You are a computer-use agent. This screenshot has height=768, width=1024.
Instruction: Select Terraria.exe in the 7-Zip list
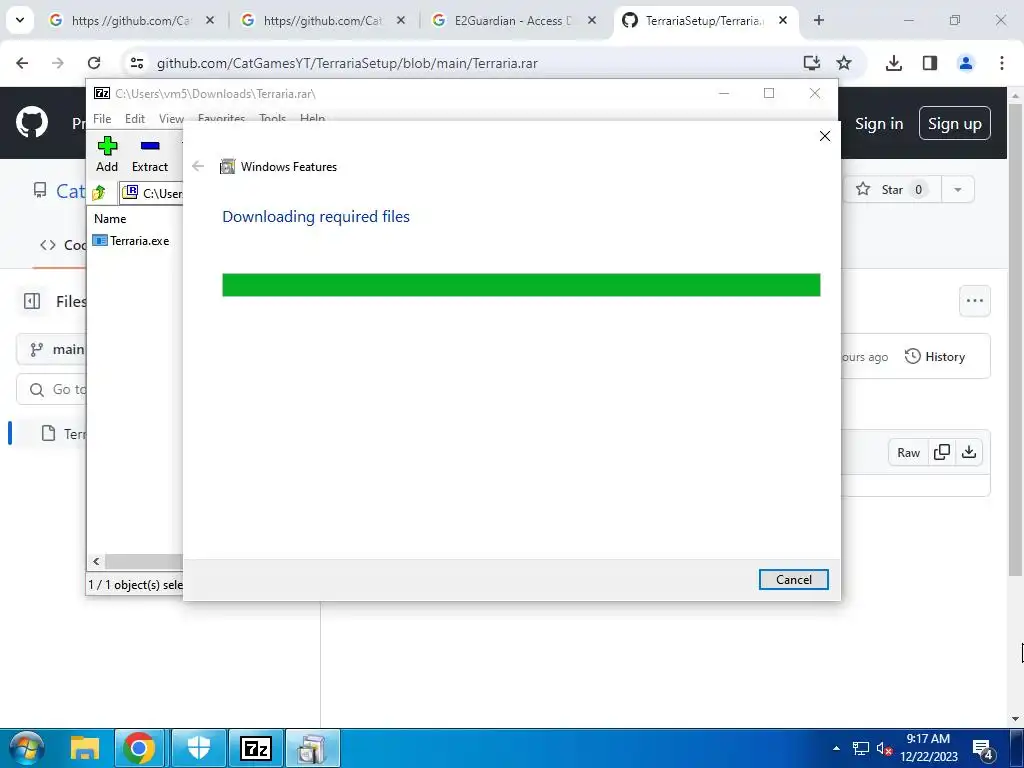pyautogui.click(x=131, y=241)
